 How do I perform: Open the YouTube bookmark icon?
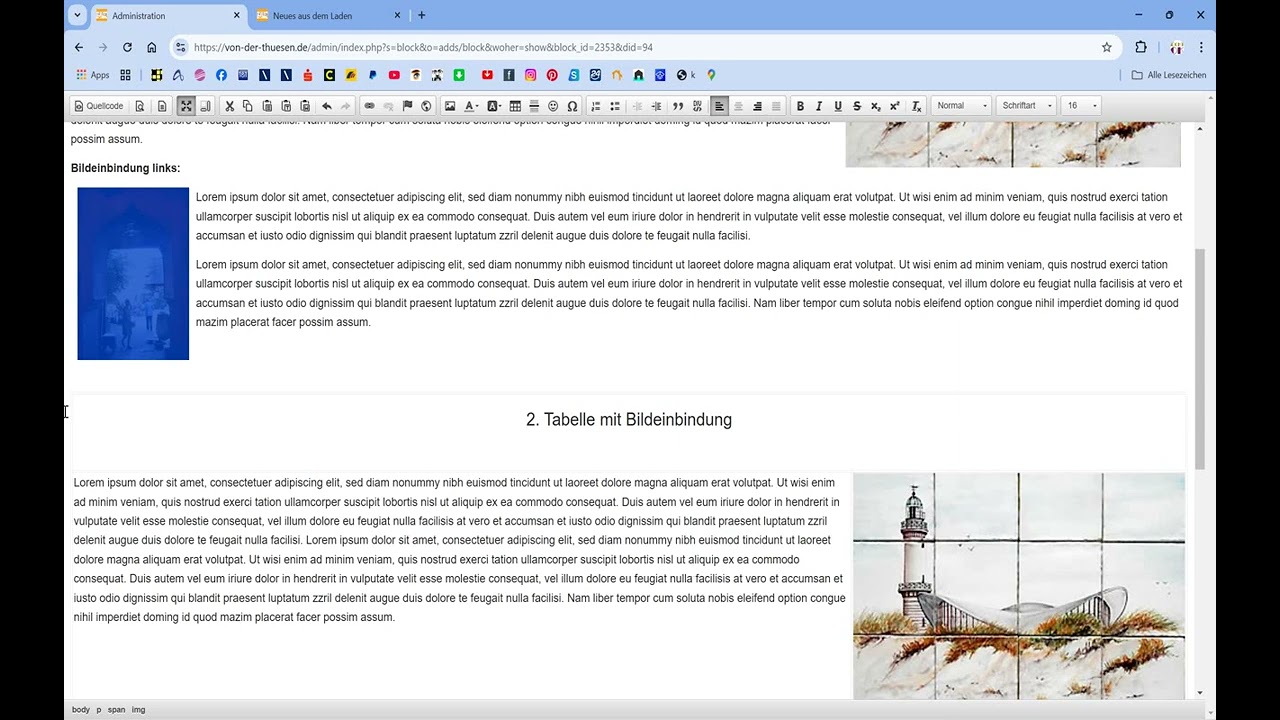click(394, 75)
